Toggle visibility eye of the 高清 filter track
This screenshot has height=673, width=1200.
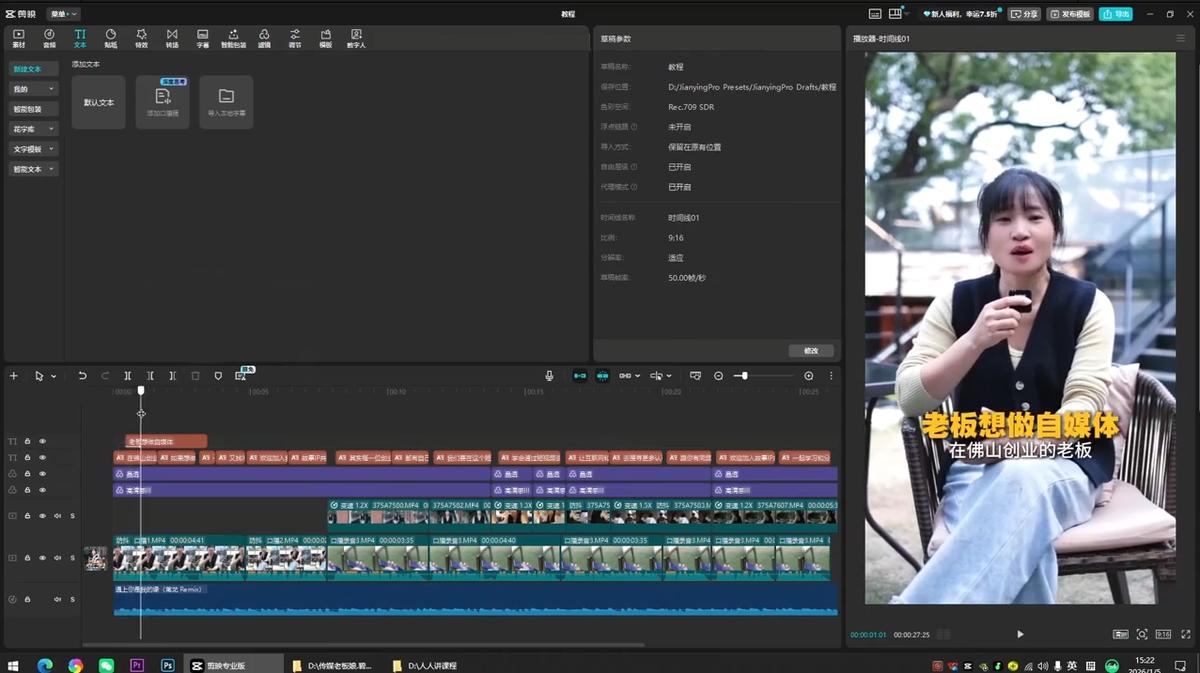tap(42, 490)
